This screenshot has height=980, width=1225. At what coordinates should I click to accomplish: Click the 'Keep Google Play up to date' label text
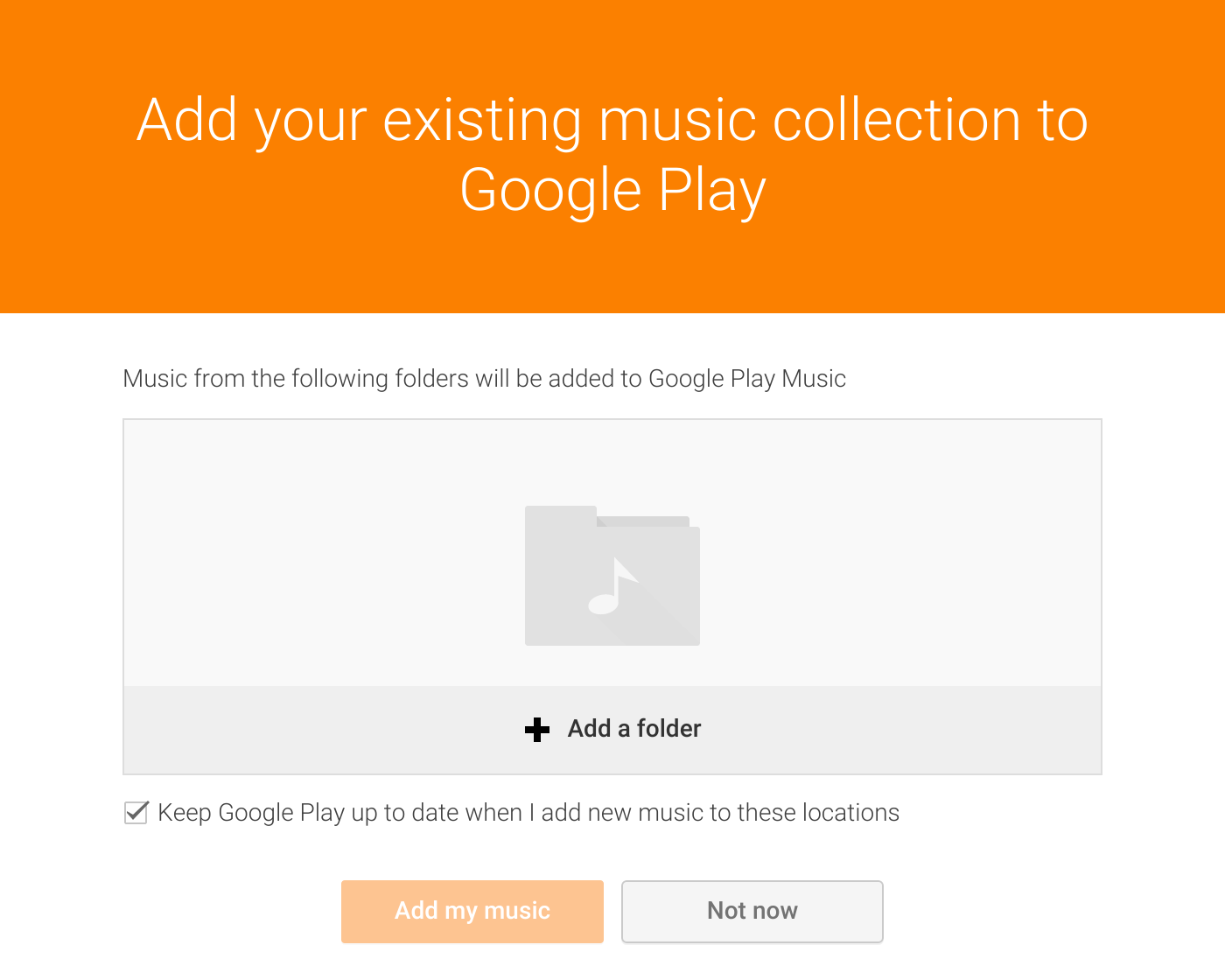click(528, 813)
